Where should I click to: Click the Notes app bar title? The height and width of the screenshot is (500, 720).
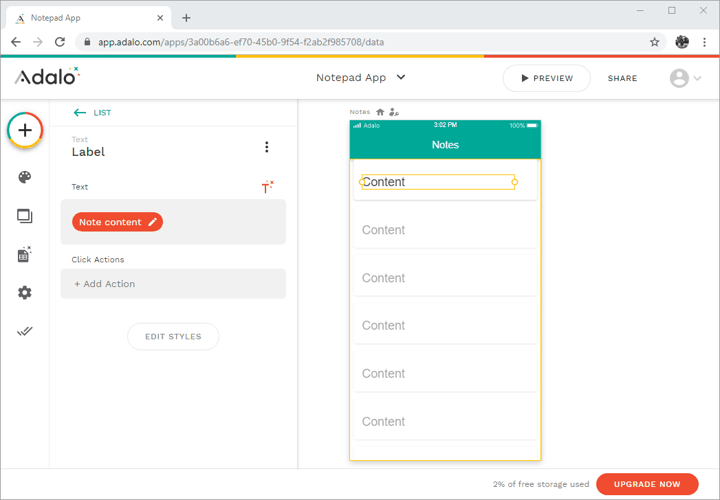click(x=445, y=145)
